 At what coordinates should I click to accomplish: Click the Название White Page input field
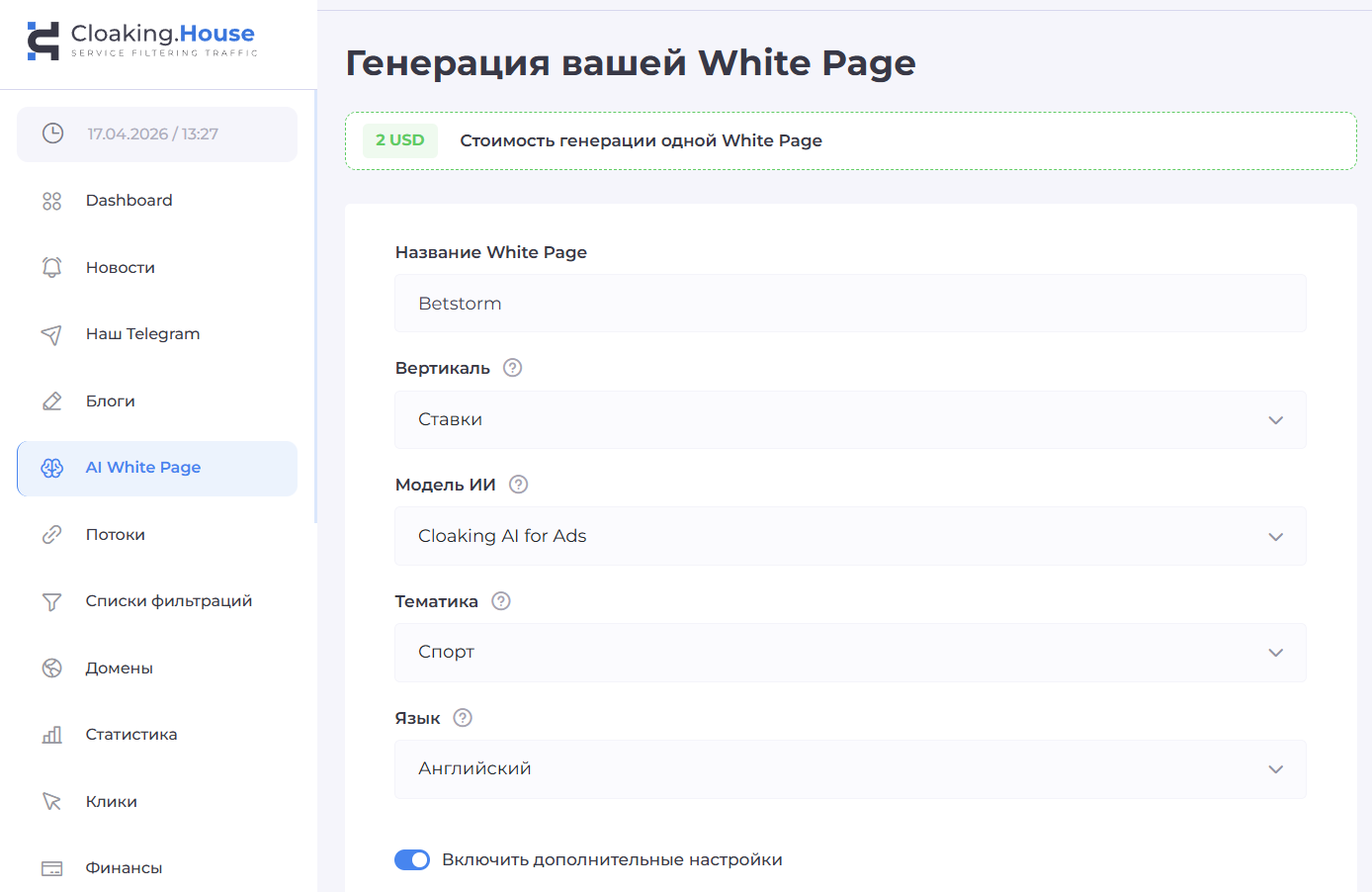click(850, 304)
